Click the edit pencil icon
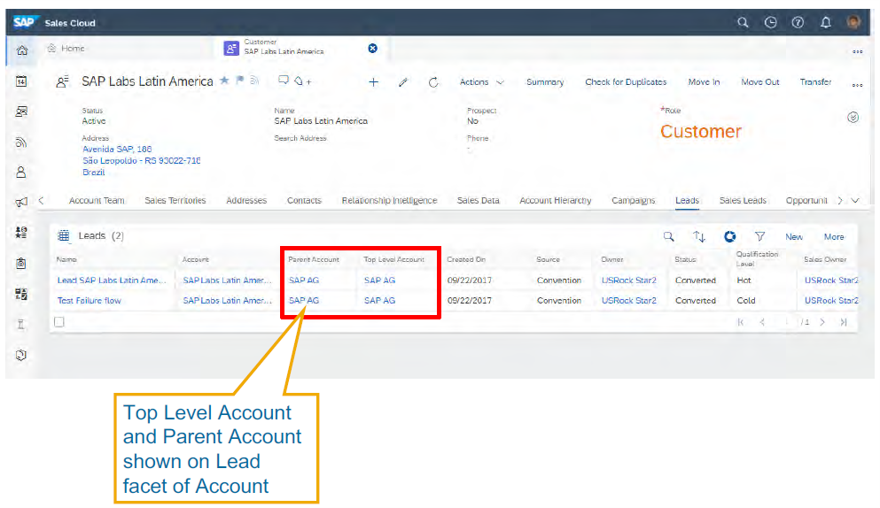This screenshot has width=880, height=508. click(x=403, y=82)
